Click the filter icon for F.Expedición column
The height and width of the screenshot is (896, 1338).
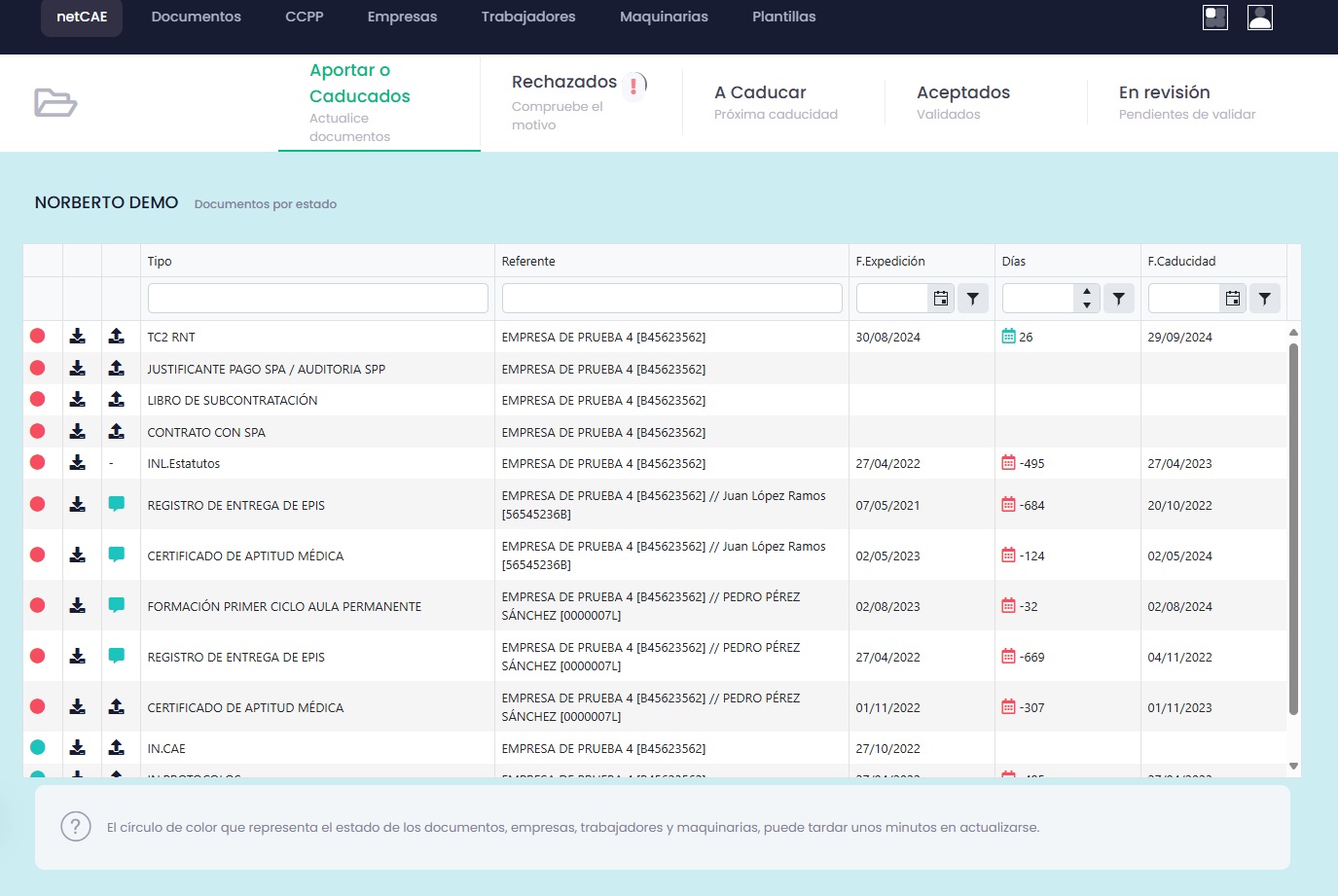pyautogui.click(x=973, y=299)
